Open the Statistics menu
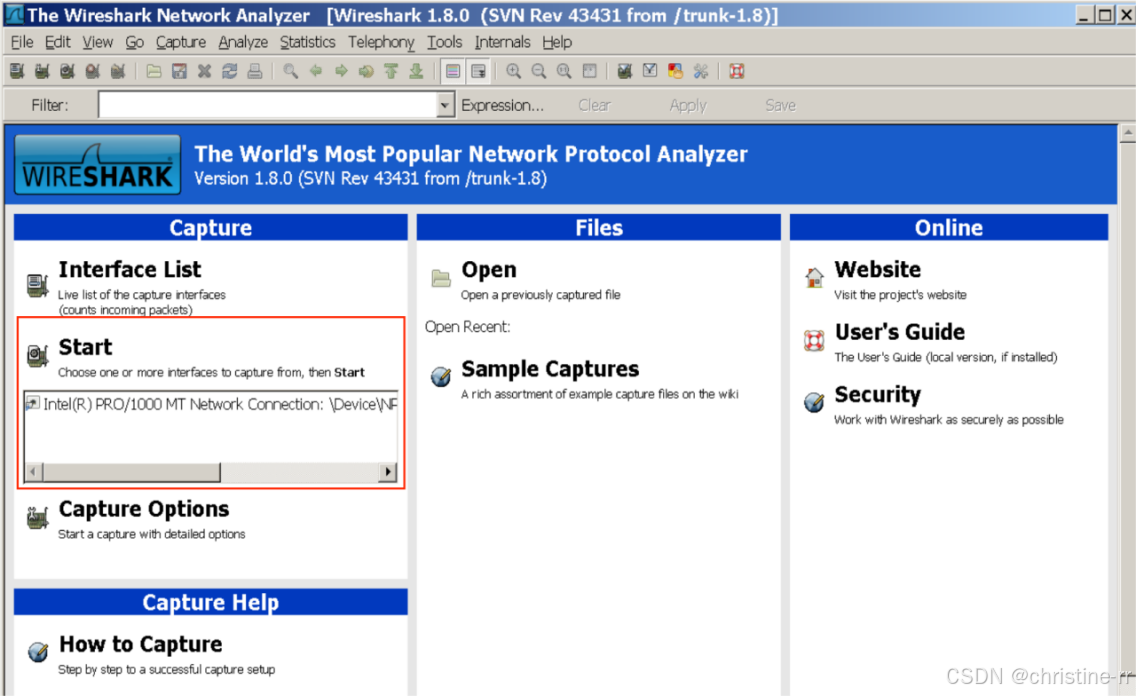The height and width of the screenshot is (696, 1136). tap(307, 42)
